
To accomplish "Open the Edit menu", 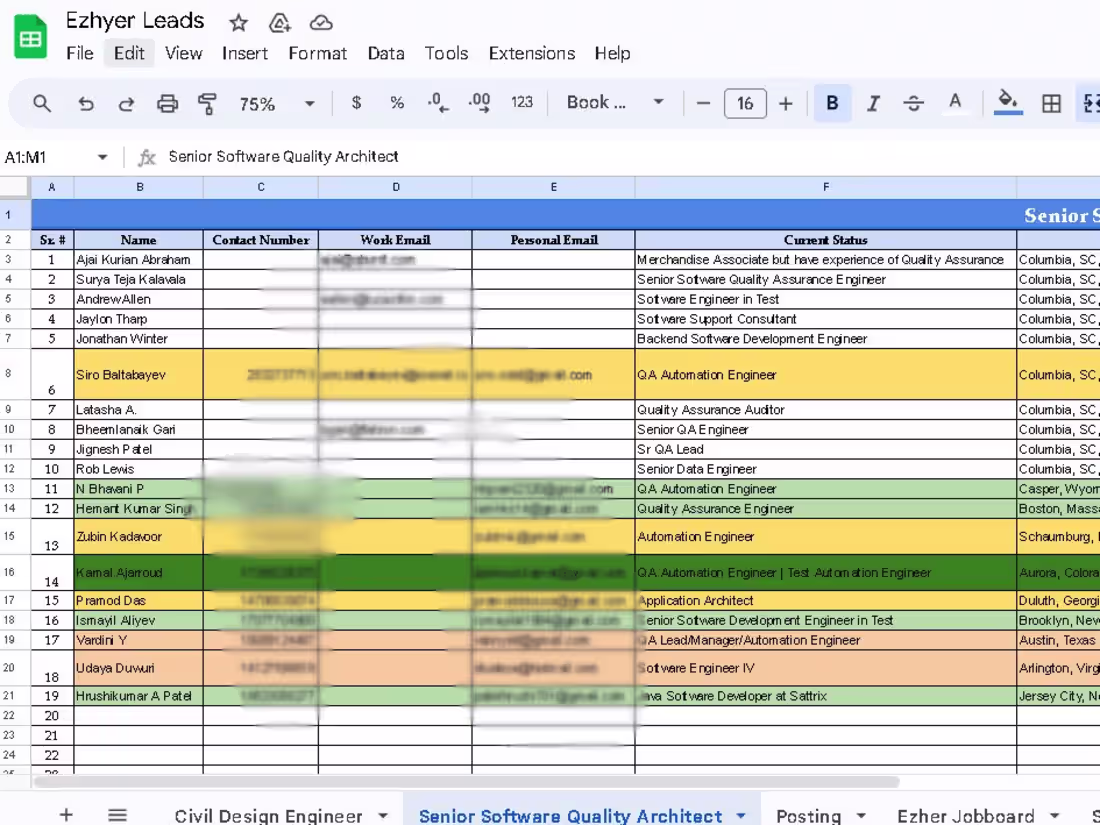I will [x=129, y=53].
